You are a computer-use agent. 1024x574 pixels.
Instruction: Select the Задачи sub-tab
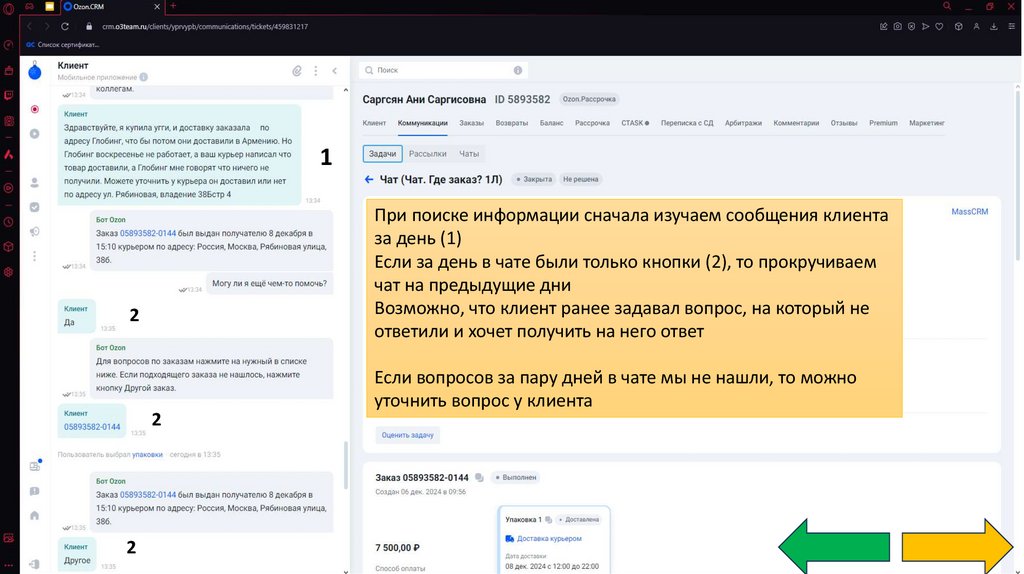pyautogui.click(x=383, y=154)
